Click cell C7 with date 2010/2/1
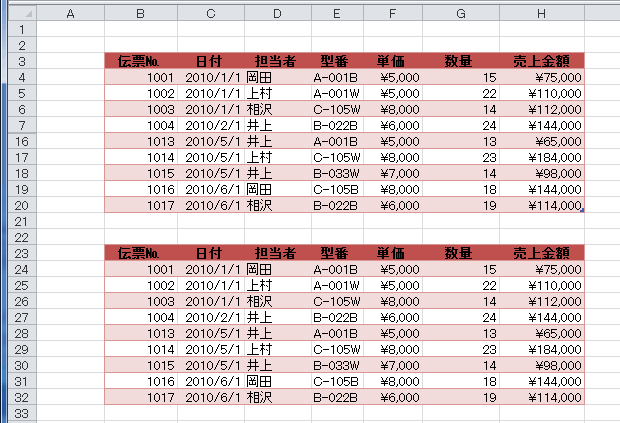This screenshot has height=423, width=620. (x=210, y=125)
